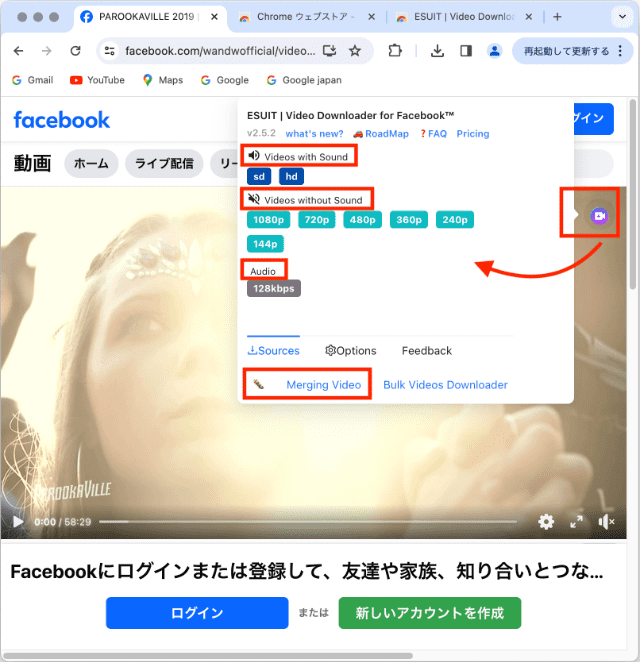The width and height of the screenshot is (640, 662).
Task: Play the video
Action: pyautogui.click(x=18, y=522)
